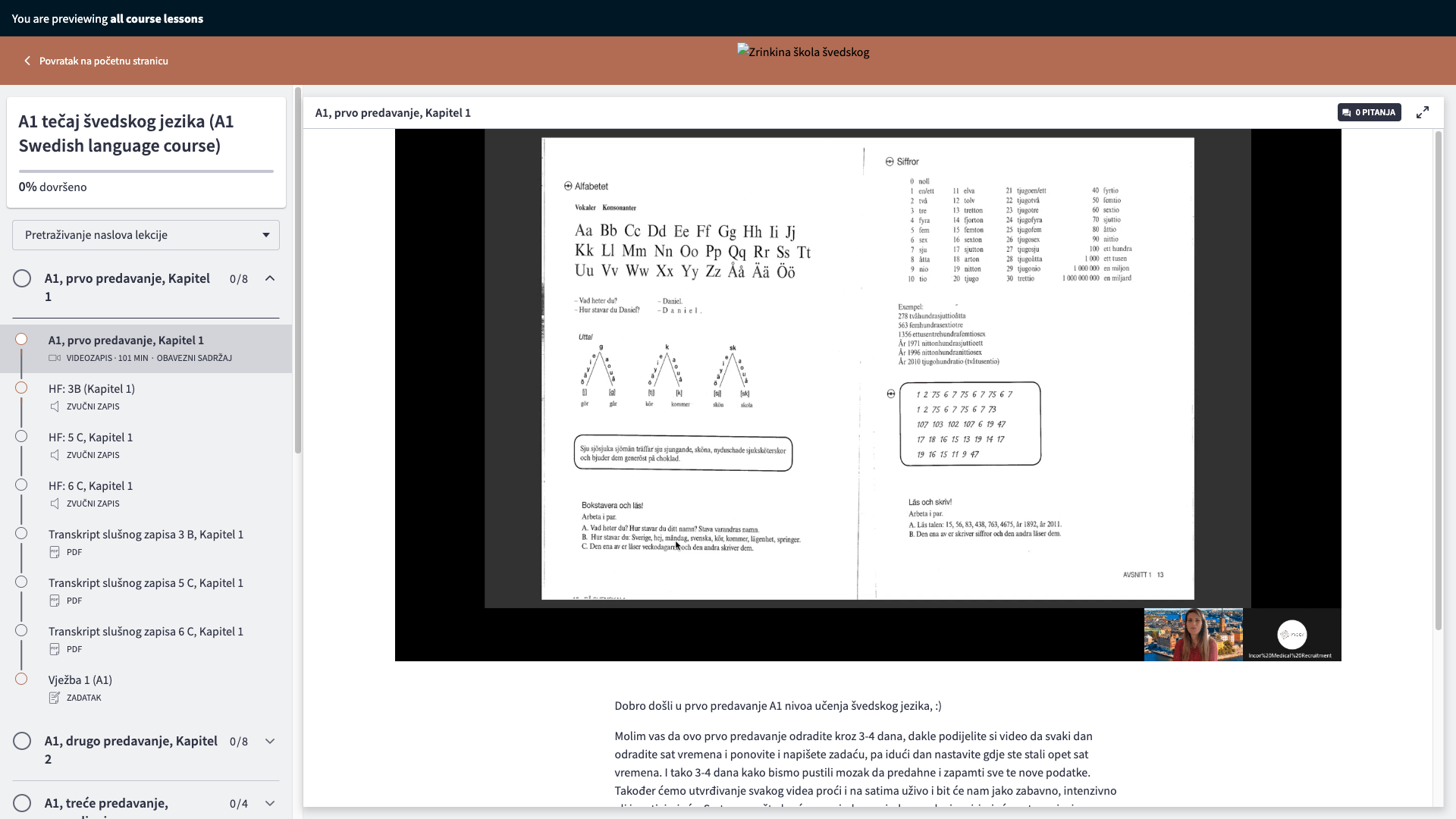Click the PDF icon under Transkript slušnog zapisa 3 B
The height and width of the screenshot is (819, 1456).
[55, 552]
